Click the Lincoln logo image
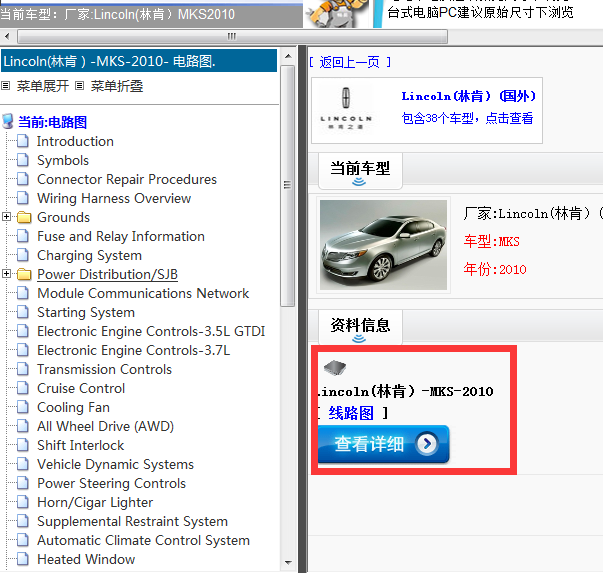The width and height of the screenshot is (603, 573). coord(346,109)
